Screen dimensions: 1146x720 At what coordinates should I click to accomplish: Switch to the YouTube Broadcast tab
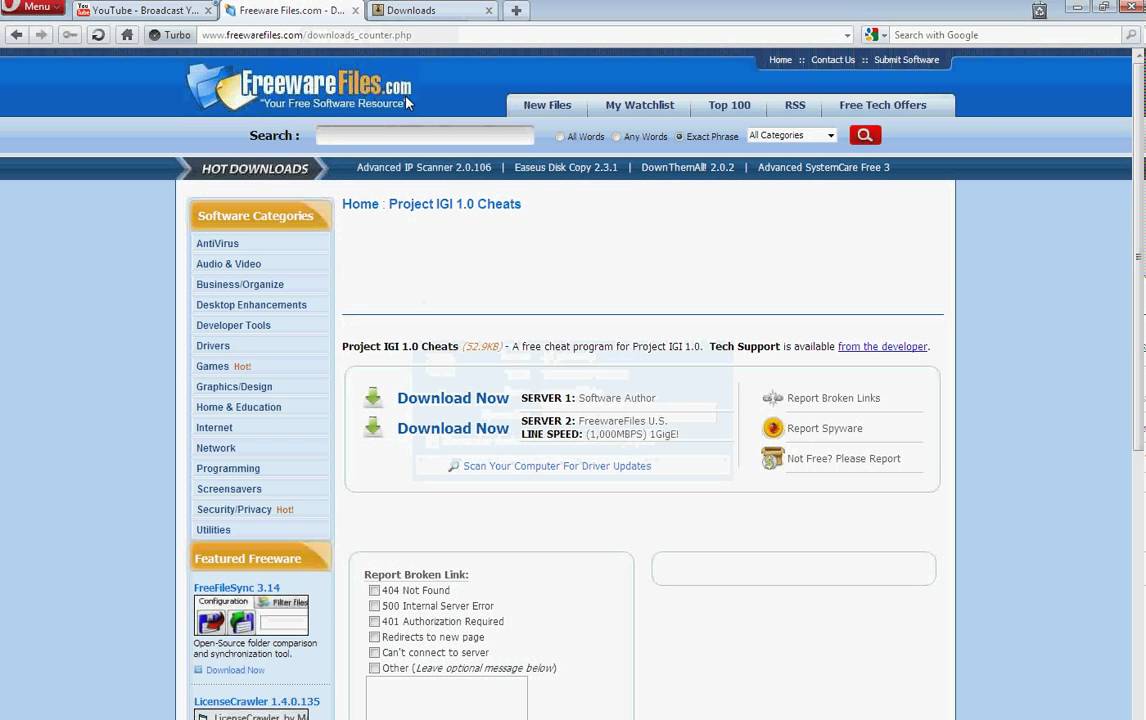(144, 10)
